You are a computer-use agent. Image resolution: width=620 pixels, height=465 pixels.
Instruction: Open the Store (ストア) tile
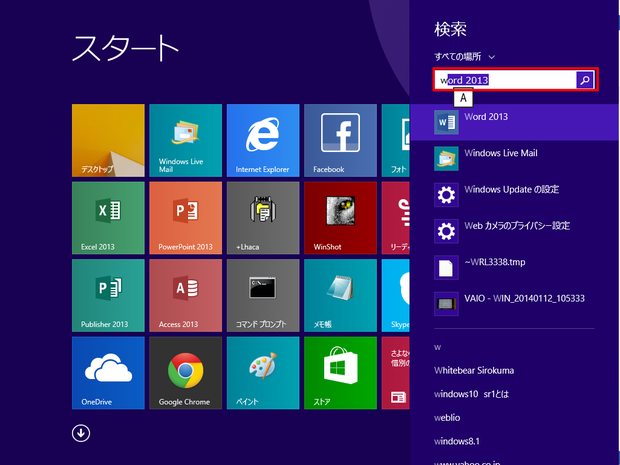click(x=340, y=373)
